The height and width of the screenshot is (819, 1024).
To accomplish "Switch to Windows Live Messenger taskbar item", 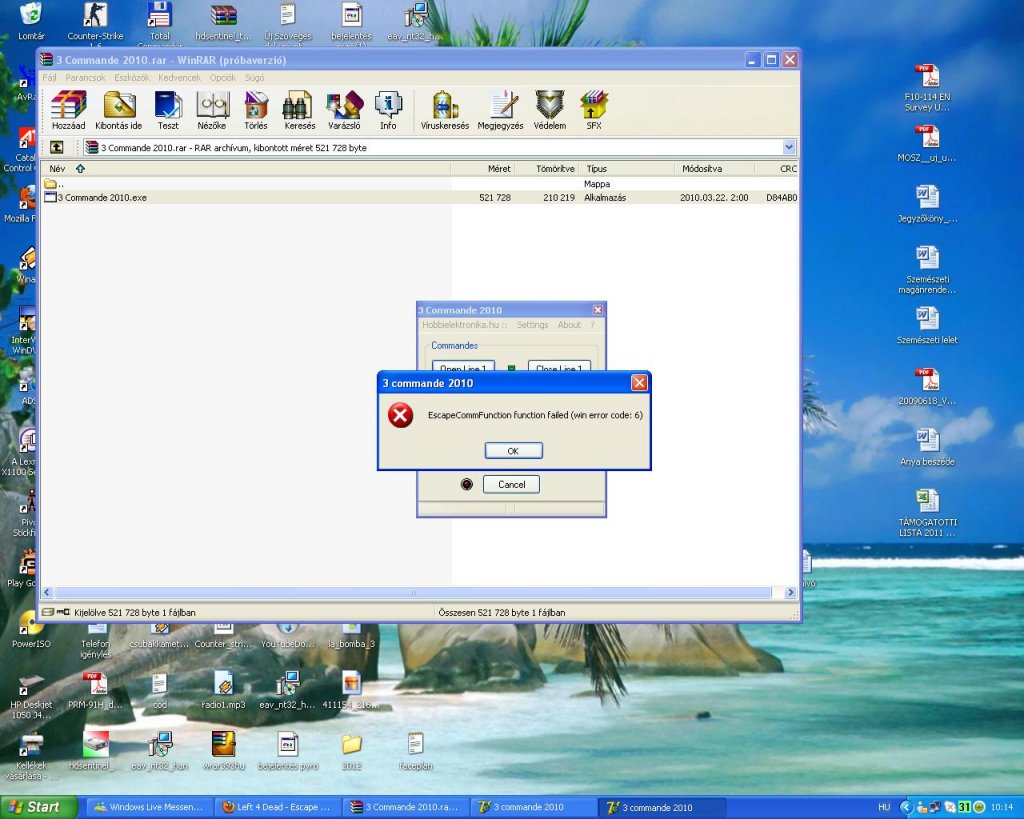I will point(150,807).
